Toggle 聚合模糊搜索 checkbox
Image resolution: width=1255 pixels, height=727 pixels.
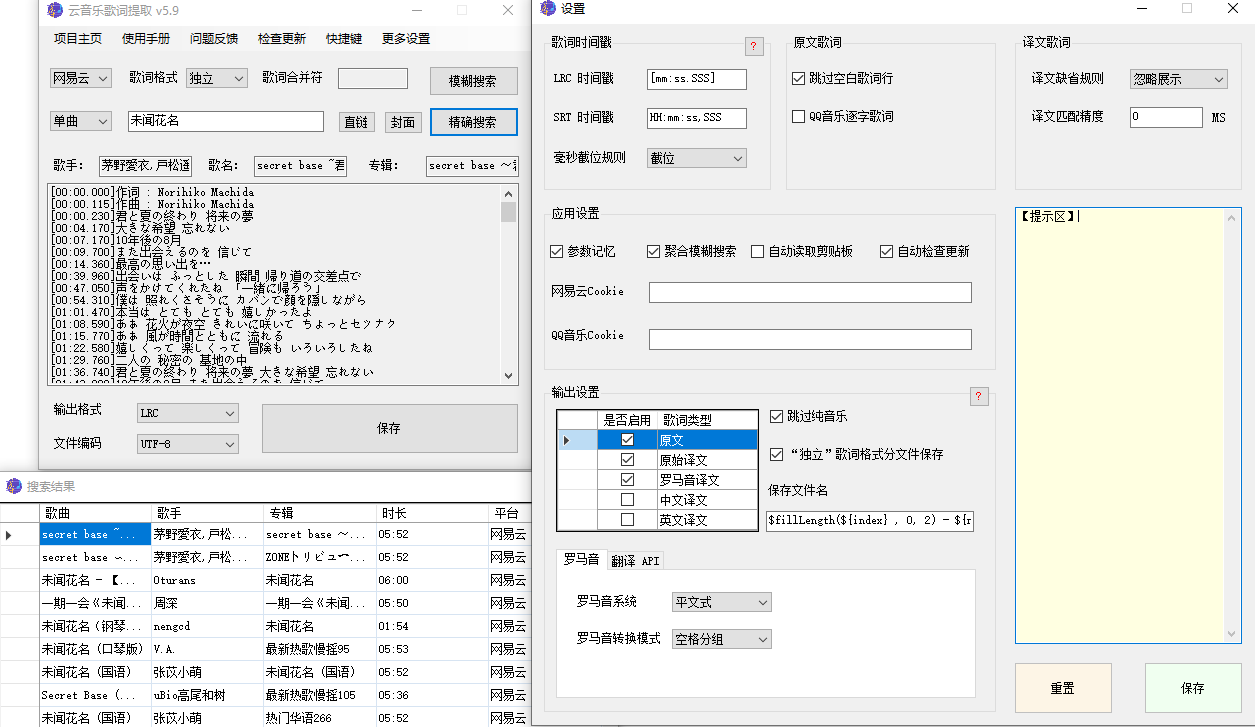pyautogui.click(x=654, y=251)
